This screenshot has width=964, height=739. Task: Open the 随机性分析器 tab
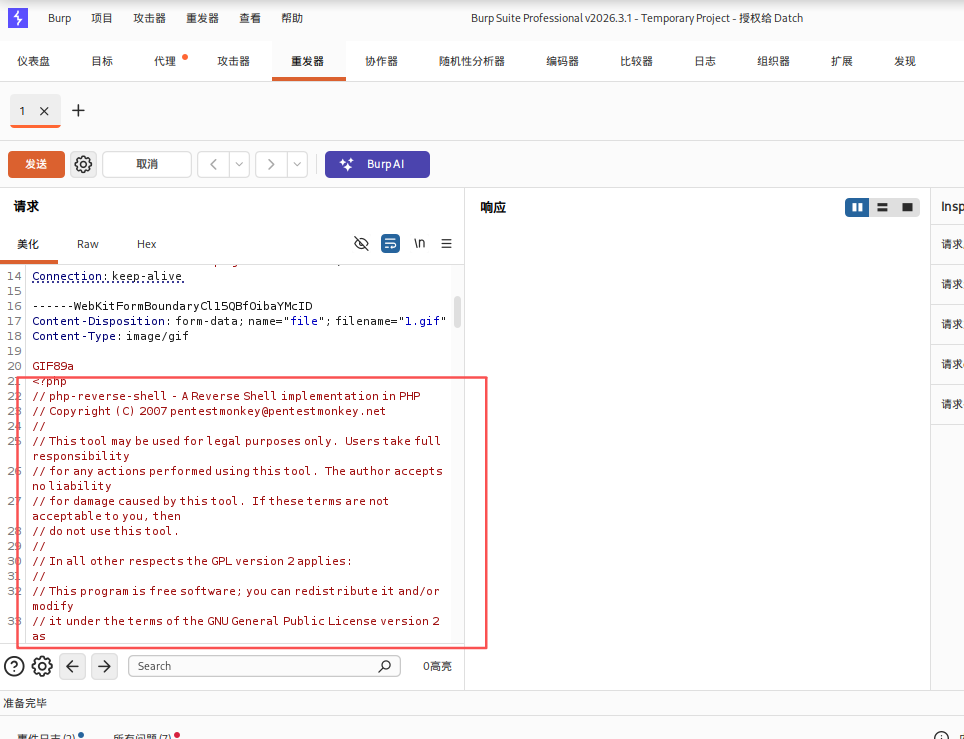[x=472, y=61]
